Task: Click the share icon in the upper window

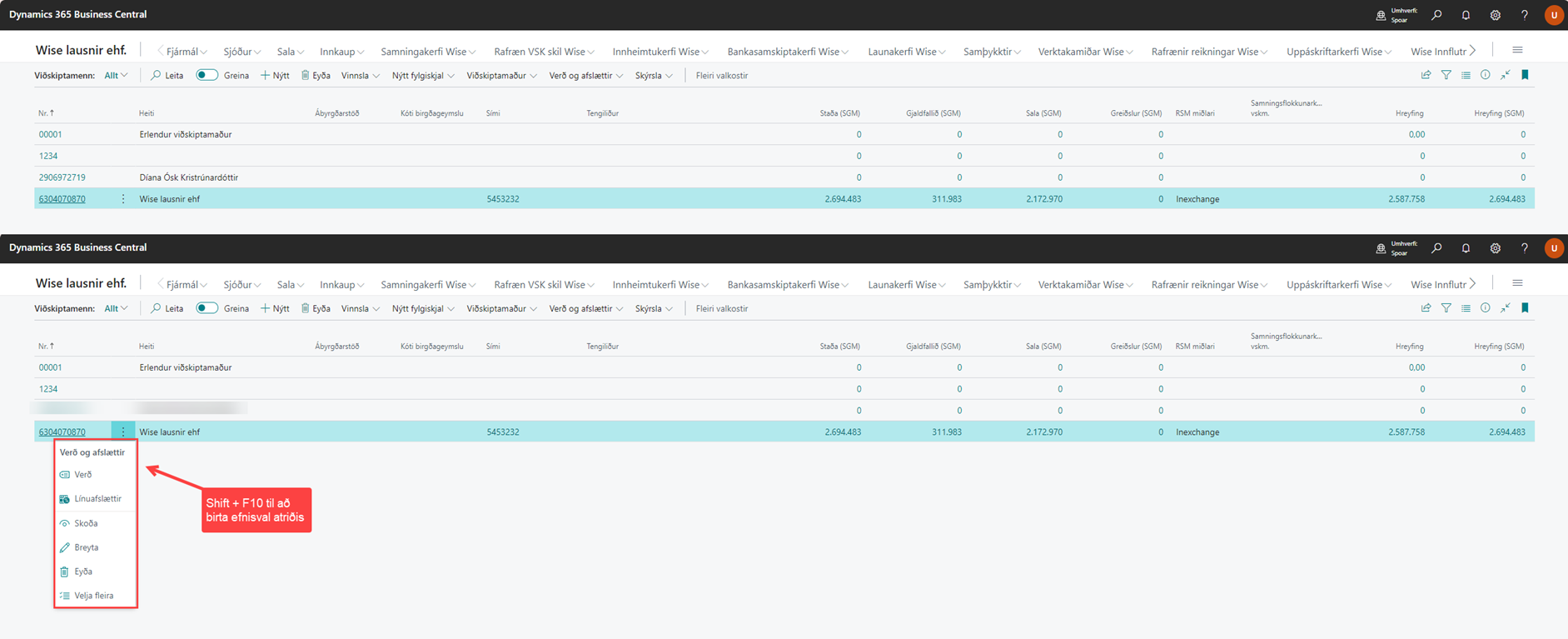Action: [x=1426, y=75]
